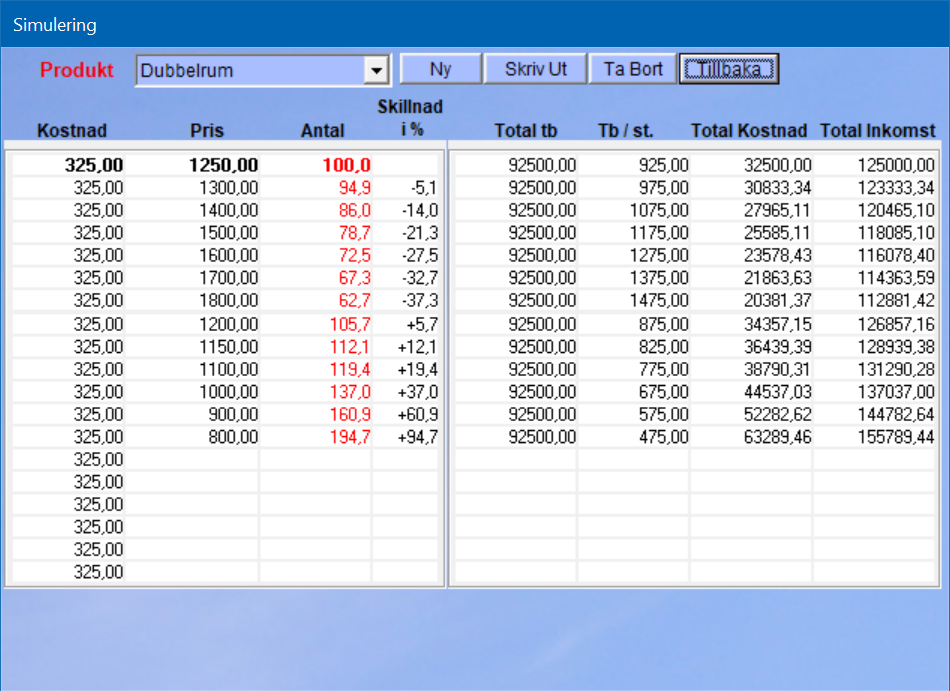The image size is (950, 691).
Task: Click the first empty Pris cell
Action: pyautogui.click(x=205, y=460)
